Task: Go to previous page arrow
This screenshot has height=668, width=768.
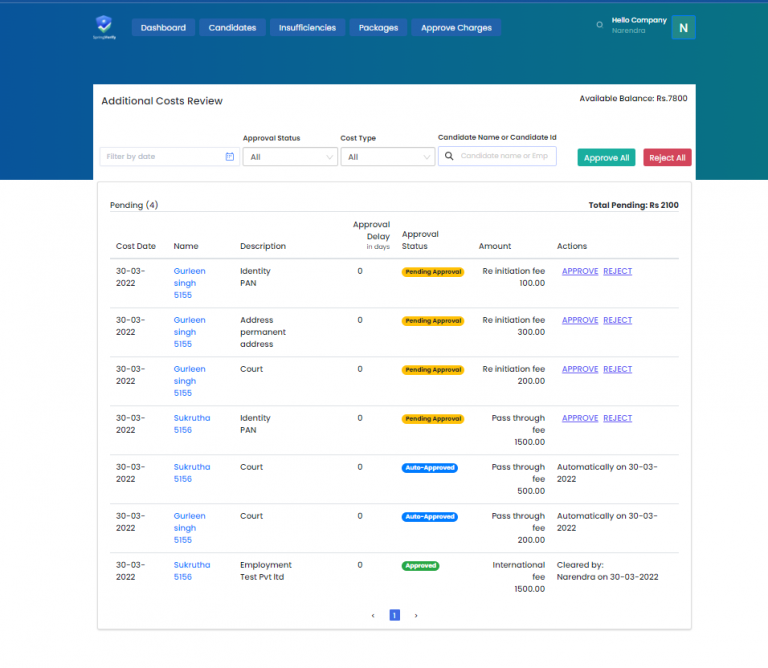Action: tap(373, 616)
